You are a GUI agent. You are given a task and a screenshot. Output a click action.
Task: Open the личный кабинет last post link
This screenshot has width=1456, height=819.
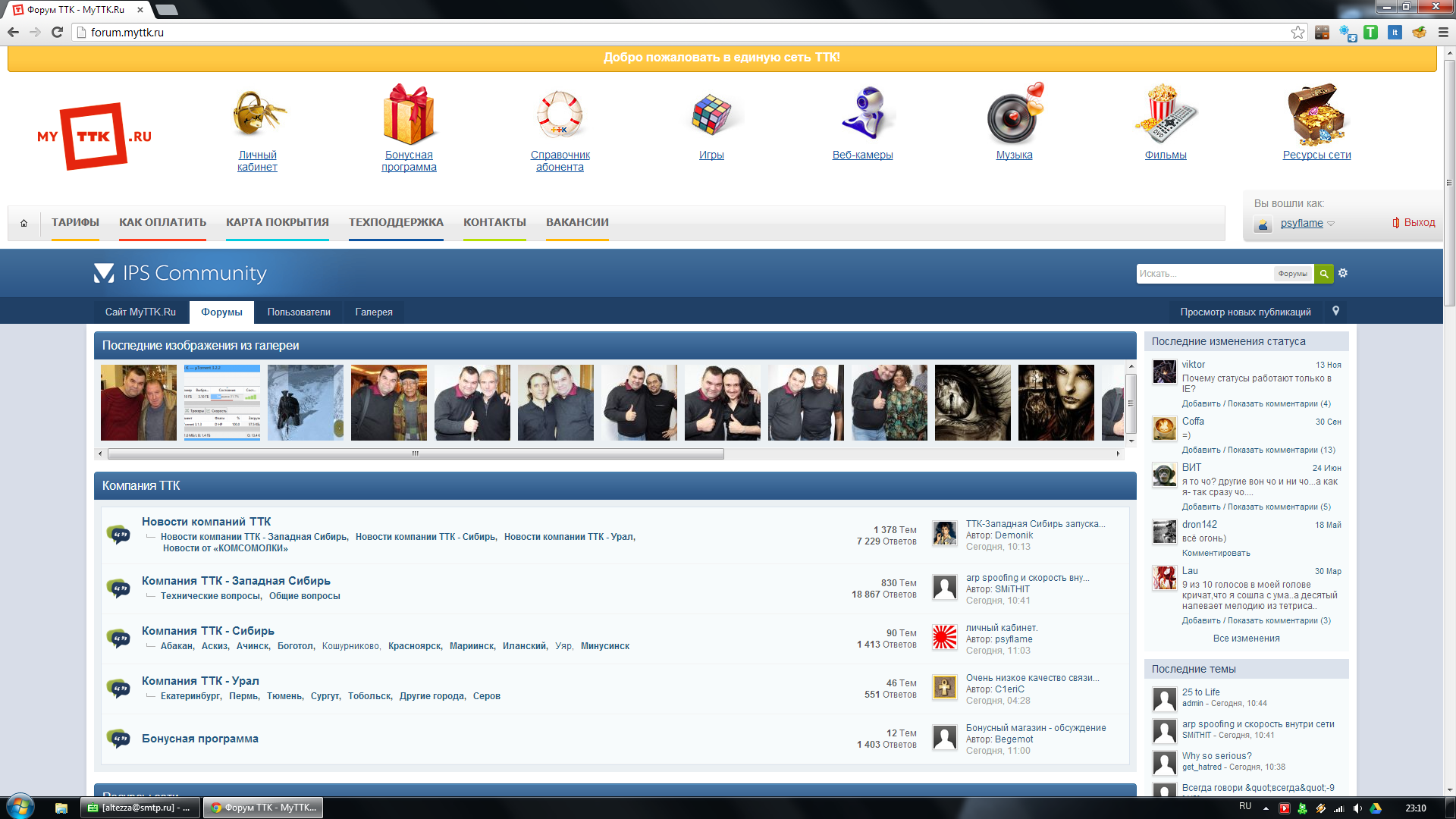(1002, 628)
